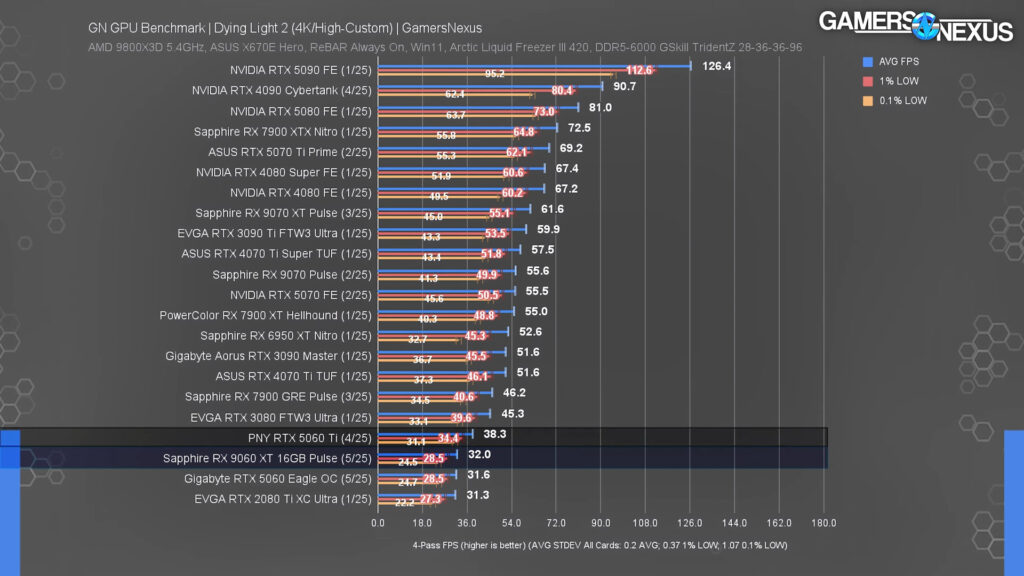This screenshot has height=576, width=1024.
Task: Click the orange 0.1% LOW legend swatch
Action: pyautogui.click(x=867, y=101)
